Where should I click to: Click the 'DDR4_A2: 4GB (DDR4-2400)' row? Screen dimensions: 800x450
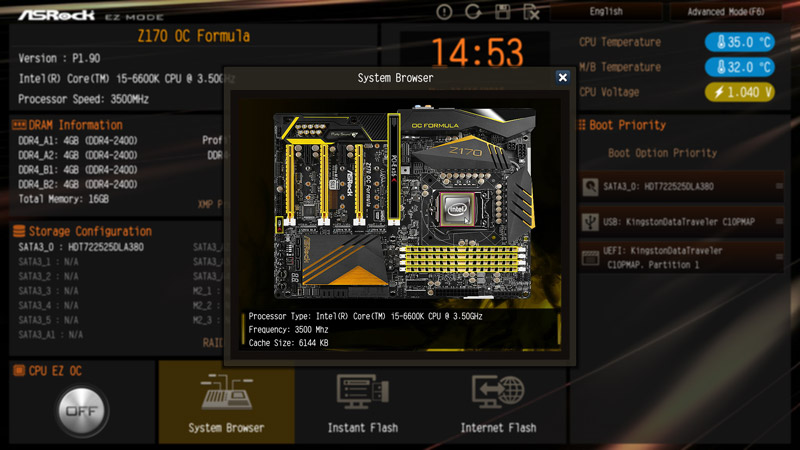pyautogui.click(x=78, y=155)
